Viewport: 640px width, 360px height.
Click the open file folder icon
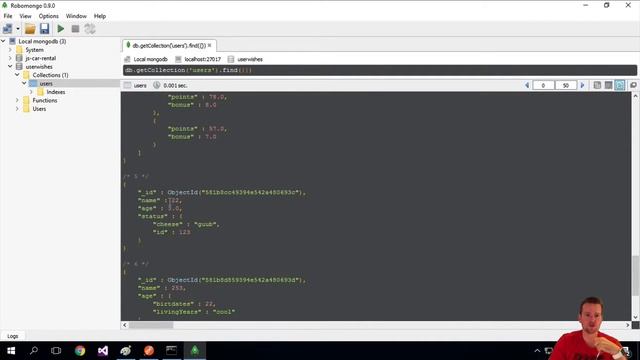(x=30, y=29)
